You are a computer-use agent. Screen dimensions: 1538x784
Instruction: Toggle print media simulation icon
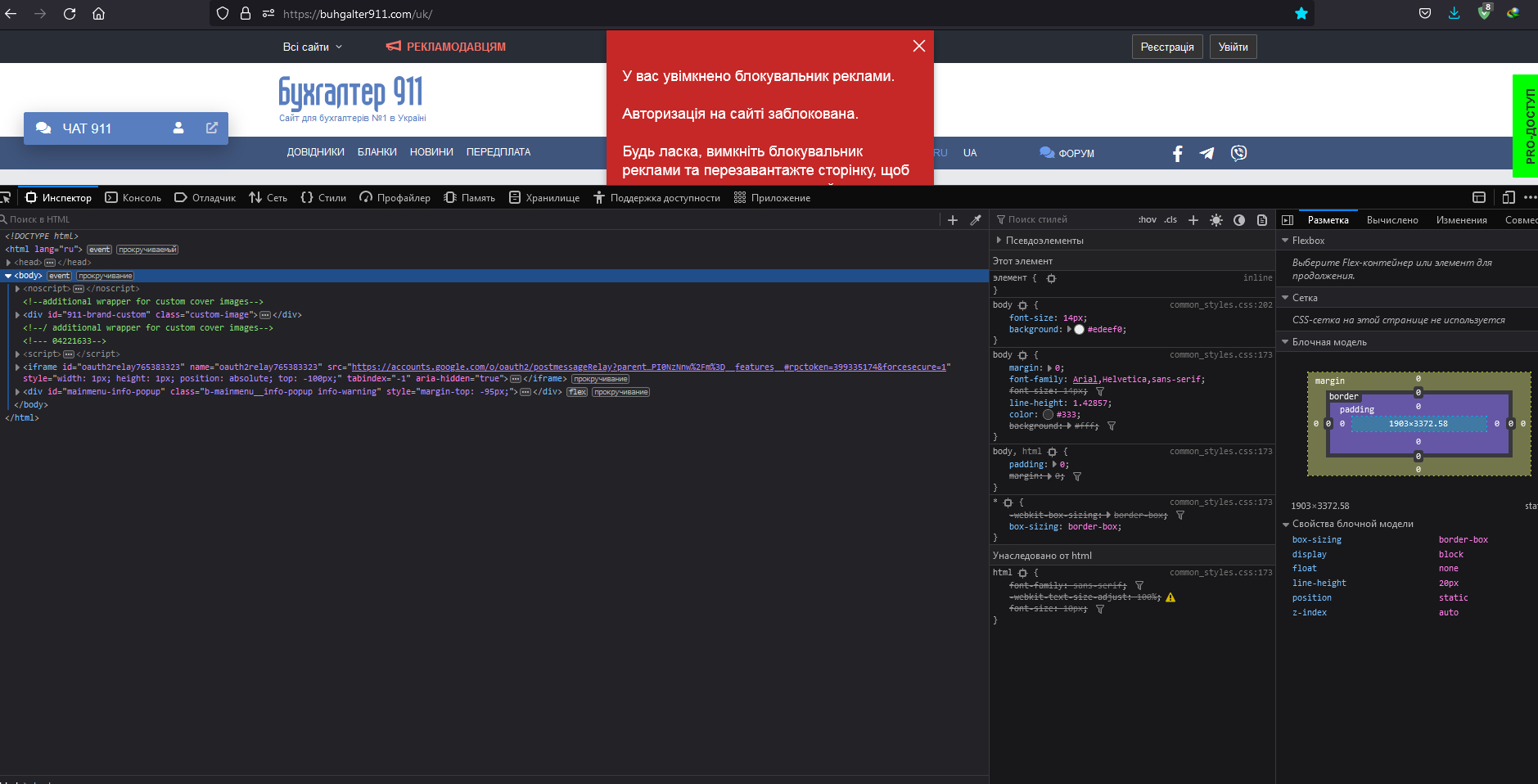1262,219
